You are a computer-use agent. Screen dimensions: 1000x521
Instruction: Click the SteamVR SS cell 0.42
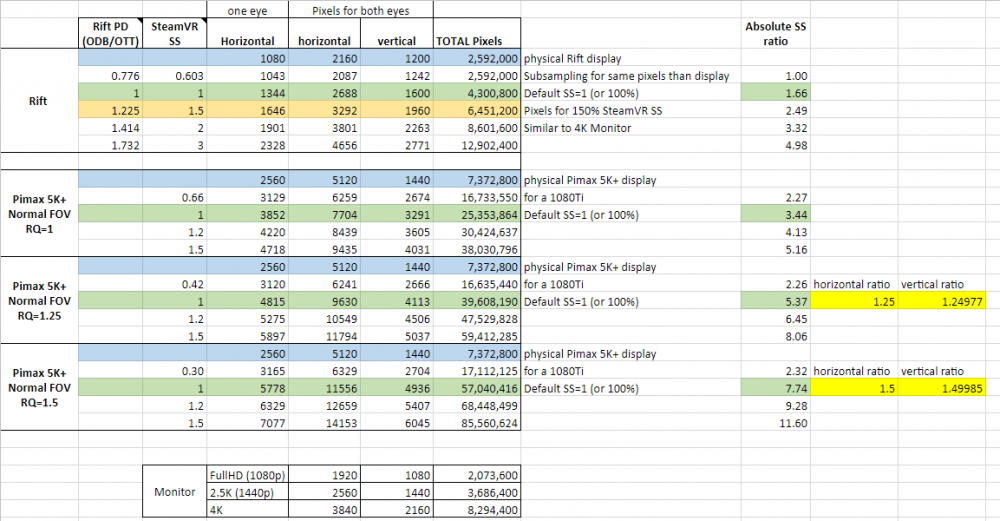point(175,284)
